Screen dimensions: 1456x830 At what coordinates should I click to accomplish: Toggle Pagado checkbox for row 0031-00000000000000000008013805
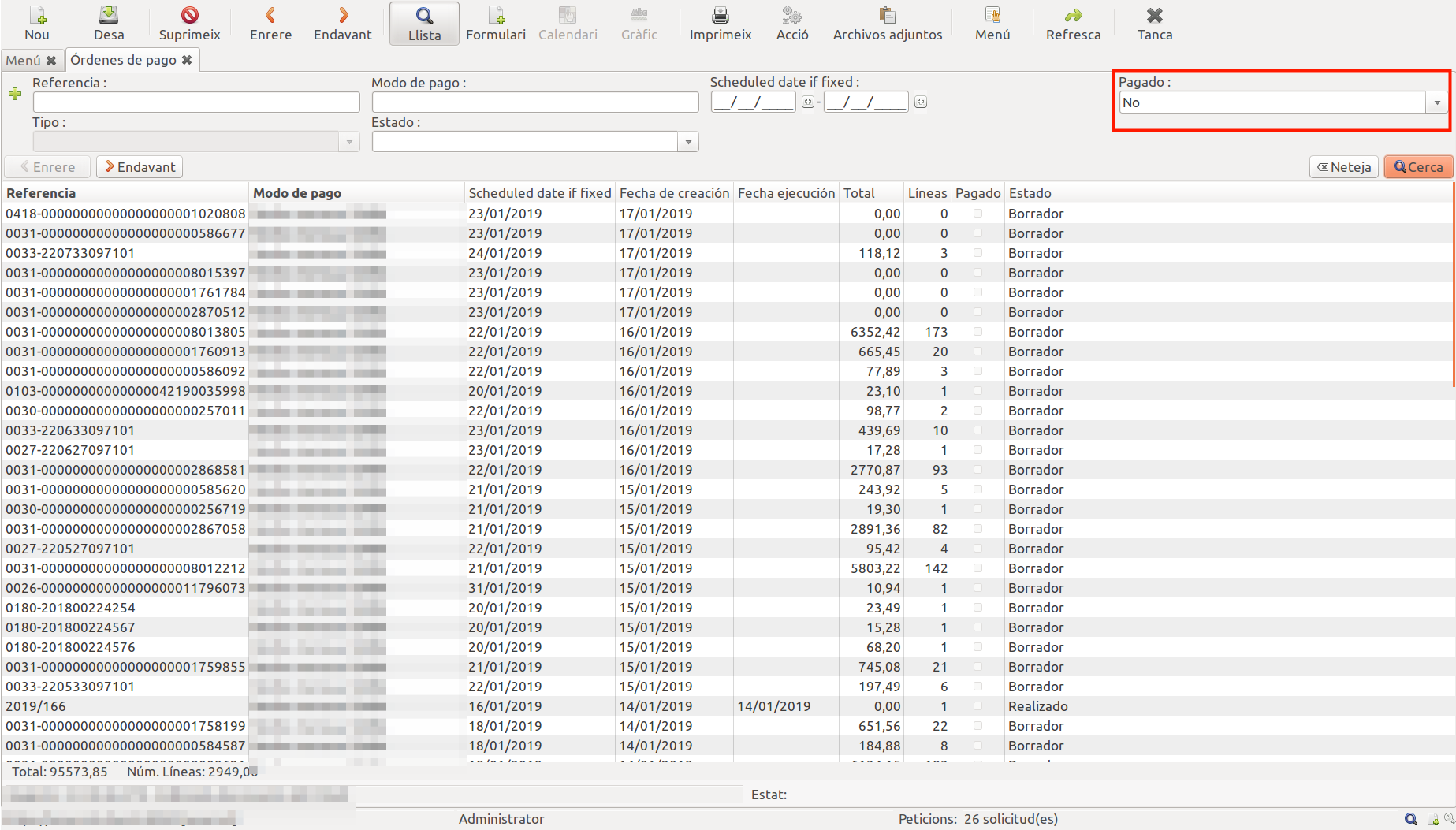[x=977, y=332]
